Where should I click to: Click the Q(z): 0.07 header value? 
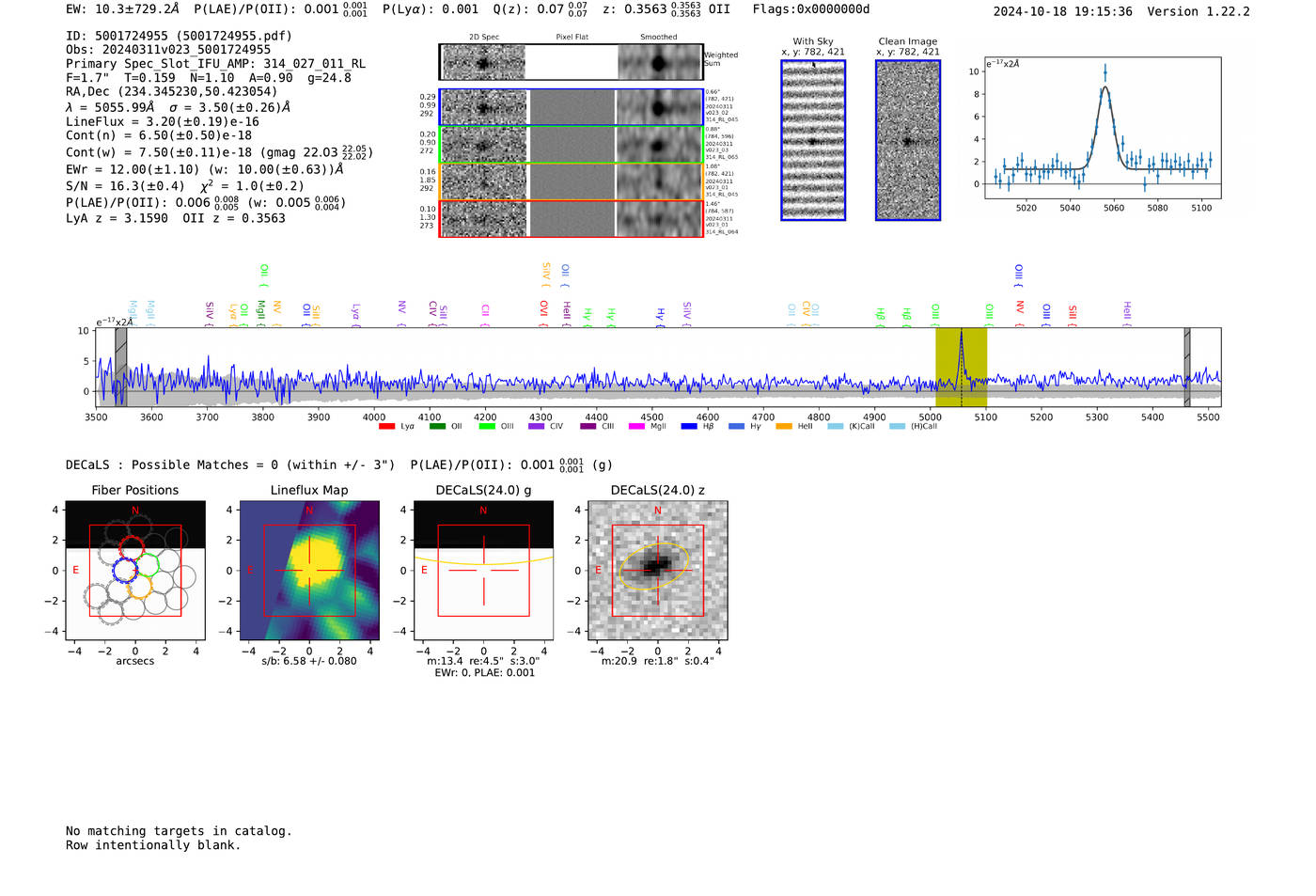pyautogui.click(x=540, y=9)
